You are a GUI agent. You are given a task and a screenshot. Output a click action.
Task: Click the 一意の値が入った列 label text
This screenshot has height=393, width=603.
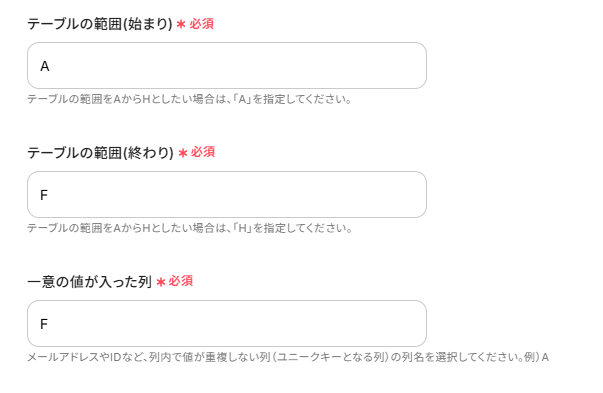click(x=90, y=282)
